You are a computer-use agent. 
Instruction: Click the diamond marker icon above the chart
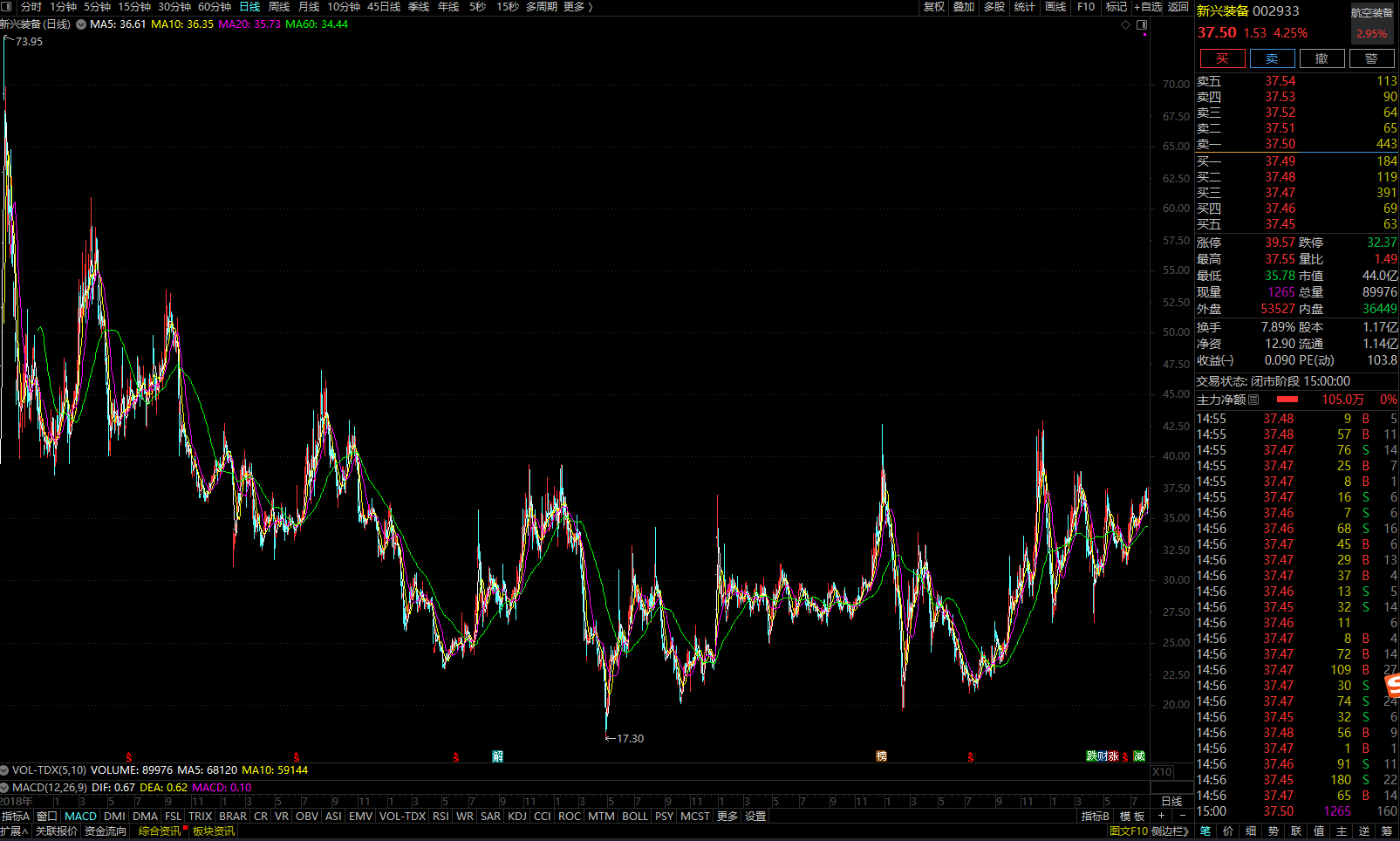(x=1125, y=24)
